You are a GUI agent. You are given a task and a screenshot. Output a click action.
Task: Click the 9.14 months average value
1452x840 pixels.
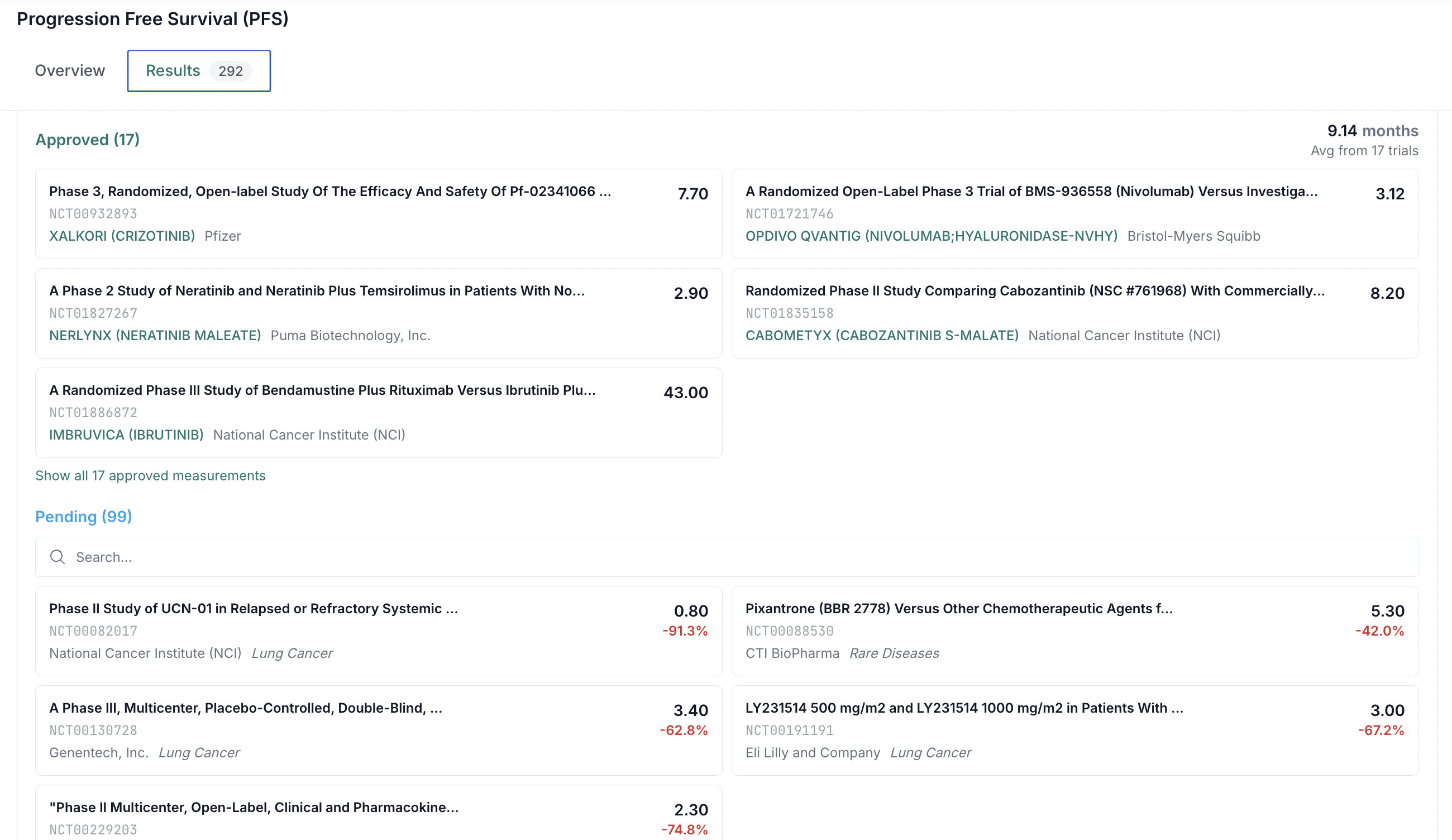point(1373,131)
